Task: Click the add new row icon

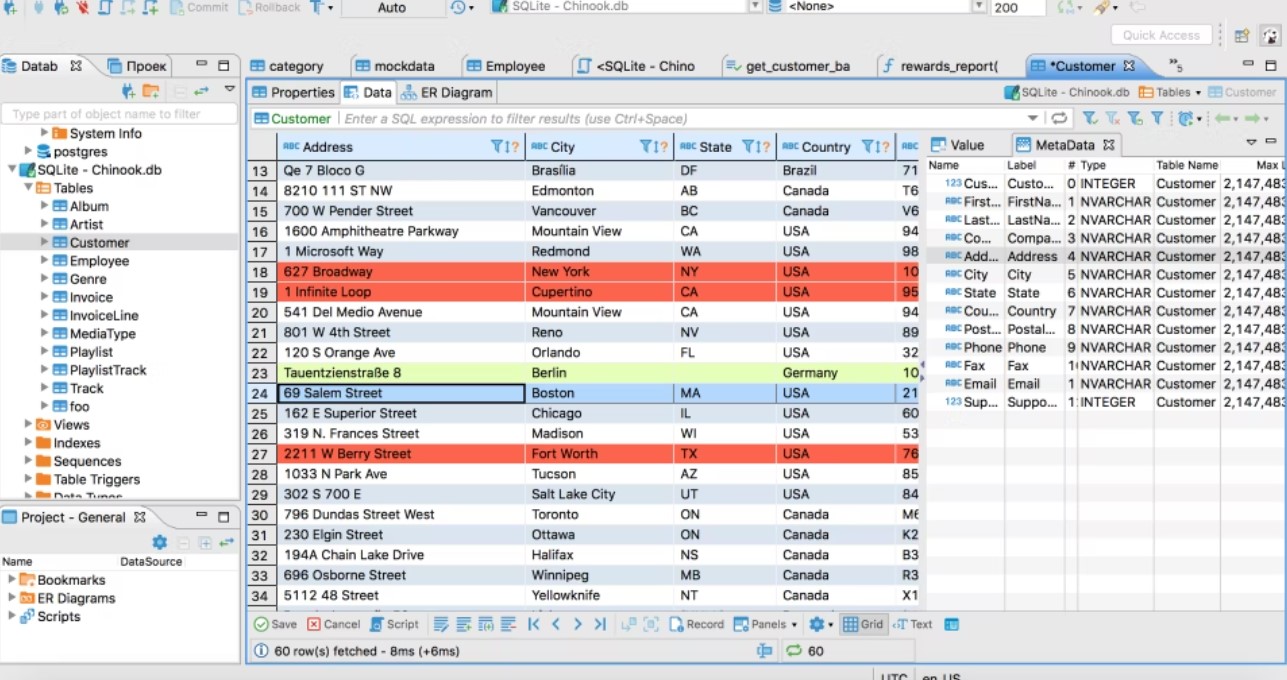Action: 464,624
